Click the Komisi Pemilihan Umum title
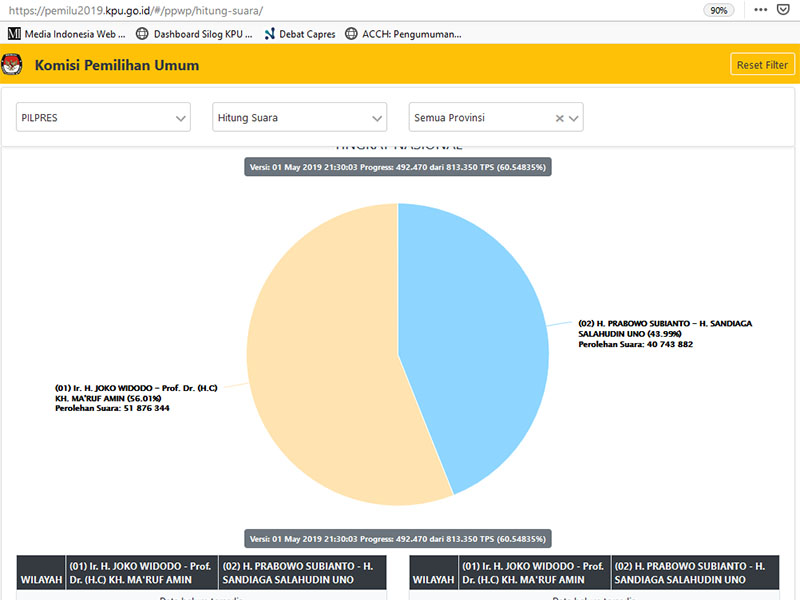Image resolution: width=800 pixels, height=600 pixels. point(117,65)
